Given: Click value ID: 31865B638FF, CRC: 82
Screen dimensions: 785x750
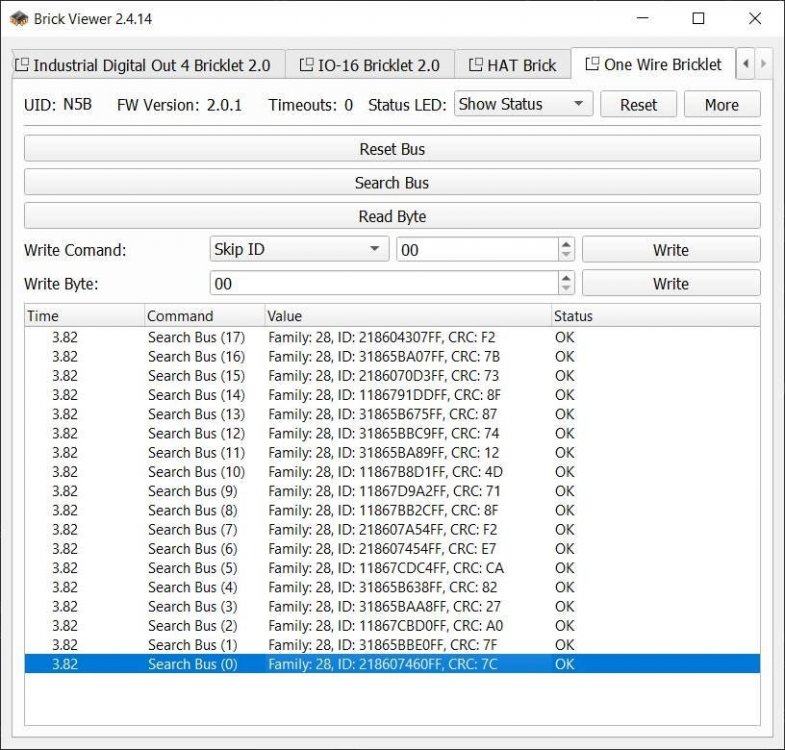Looking at the screenshot, I should pyautogui.click(x=418, y=587).
